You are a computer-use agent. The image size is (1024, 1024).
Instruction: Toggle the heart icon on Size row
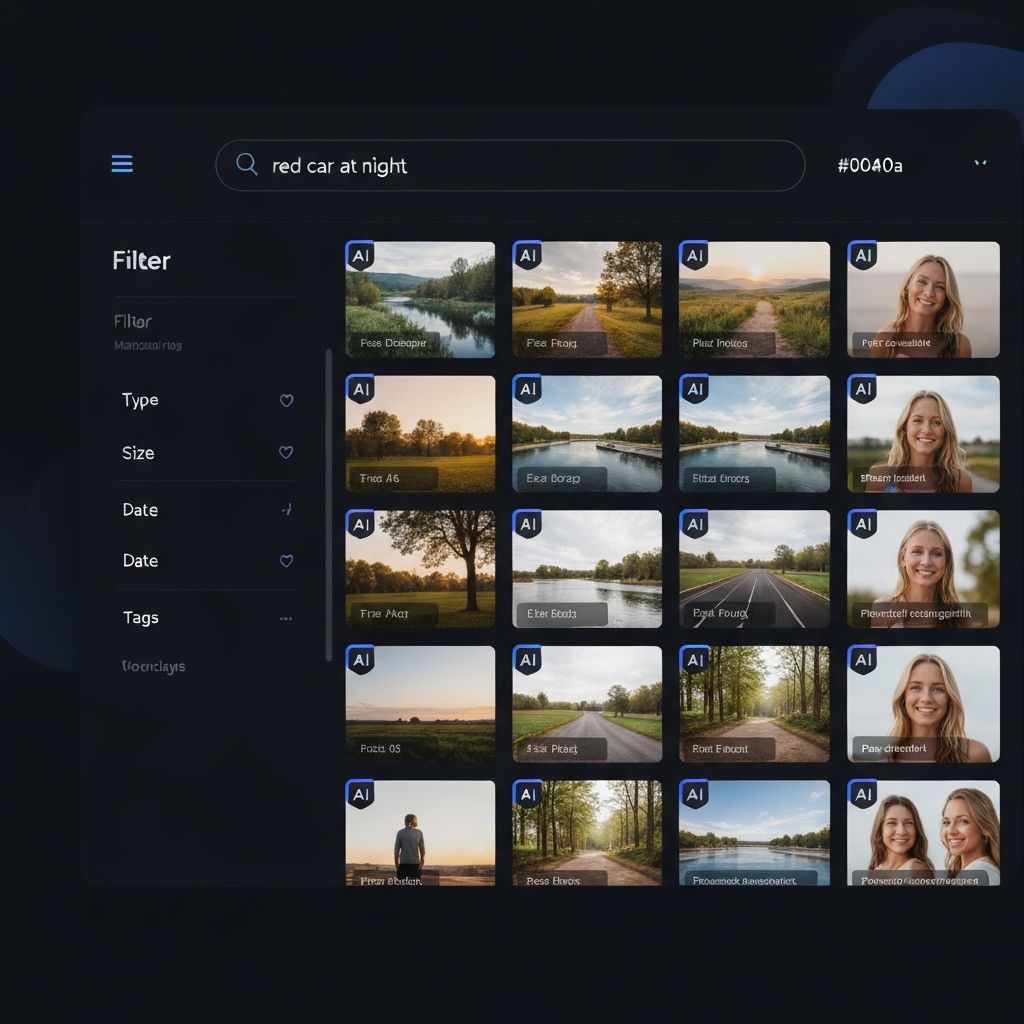pyautogui.click(x=285, y=452)
